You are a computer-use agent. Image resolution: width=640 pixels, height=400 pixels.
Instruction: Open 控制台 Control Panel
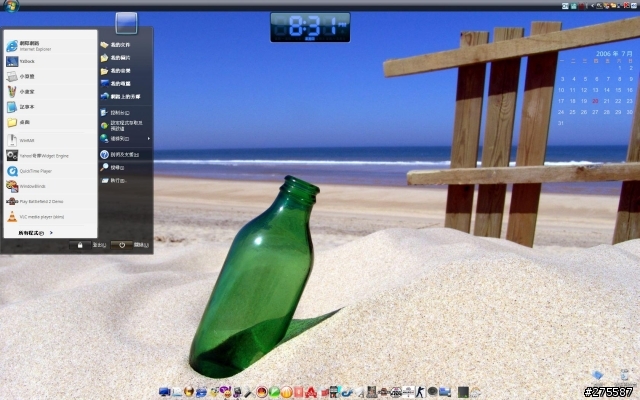[125, 112]
